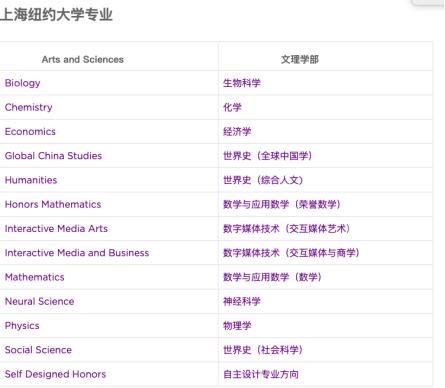Open the 数学与应用数学（数学）link
Image resolution: width=445 pixels, height=388 pixels.
(272, 277)
